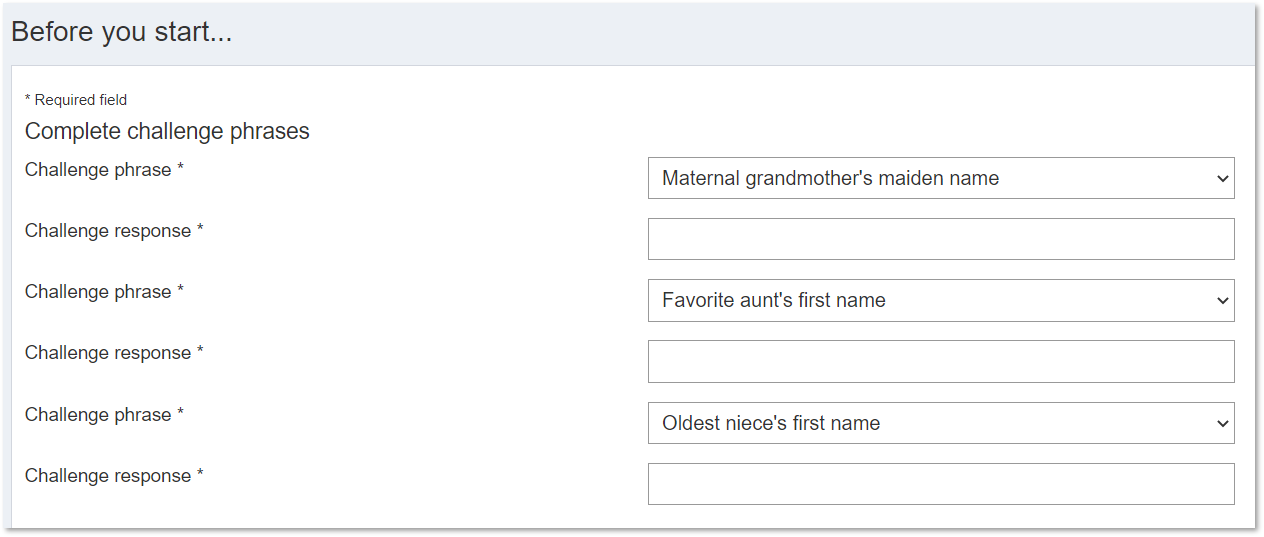
Task: Click the 'Before you start...' header
Action: pos(121,32)
